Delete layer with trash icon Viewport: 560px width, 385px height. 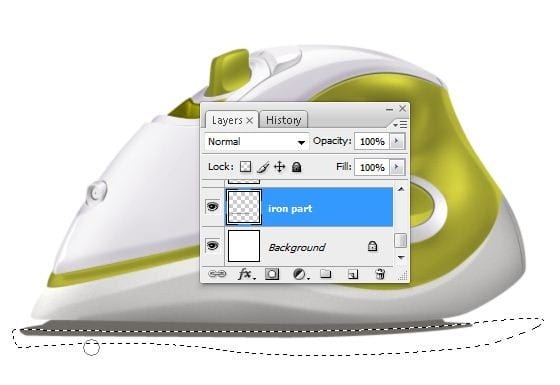click(380, 274)
